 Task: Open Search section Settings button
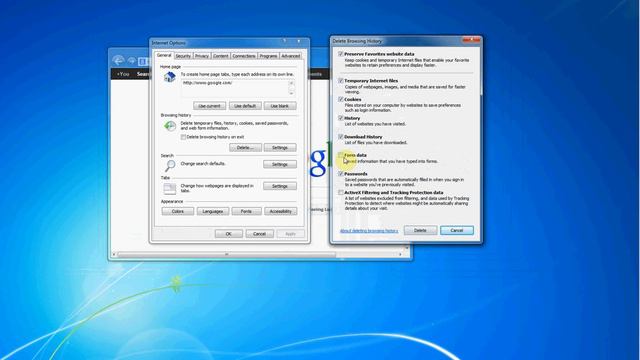[280, 164]
